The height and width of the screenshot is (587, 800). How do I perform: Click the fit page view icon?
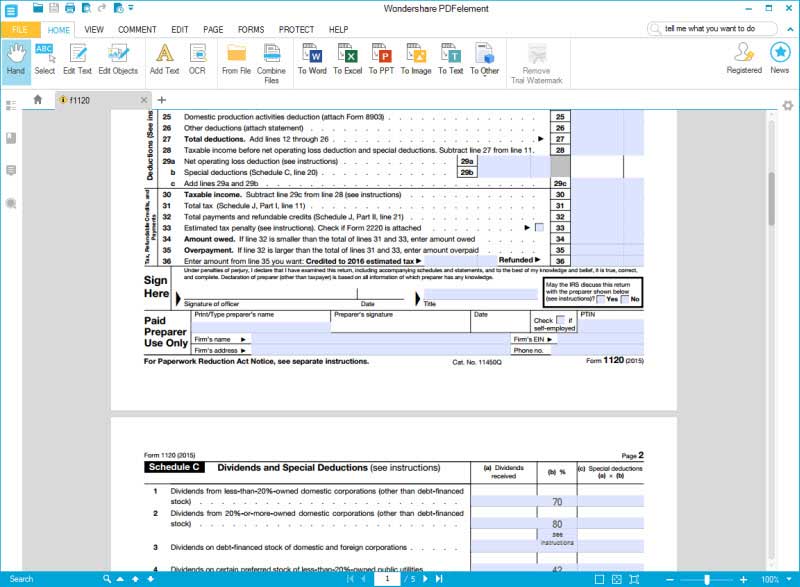[x=617, y=579]
